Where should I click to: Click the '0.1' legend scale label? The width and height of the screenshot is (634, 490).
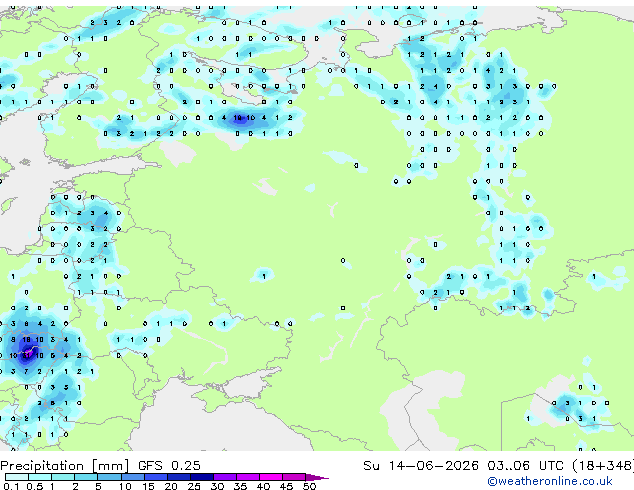click(x=11, y=486)
